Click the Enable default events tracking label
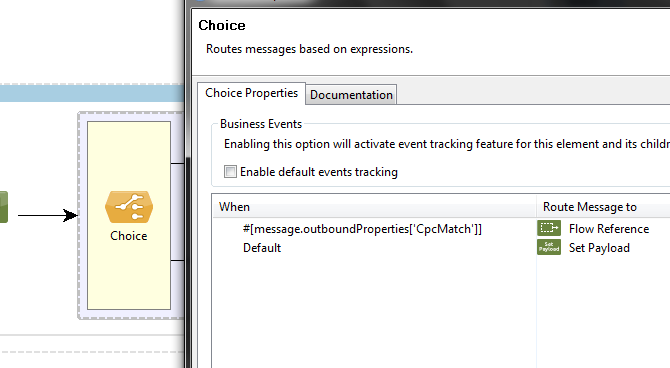The image size is (670, 368). [319, 172]
